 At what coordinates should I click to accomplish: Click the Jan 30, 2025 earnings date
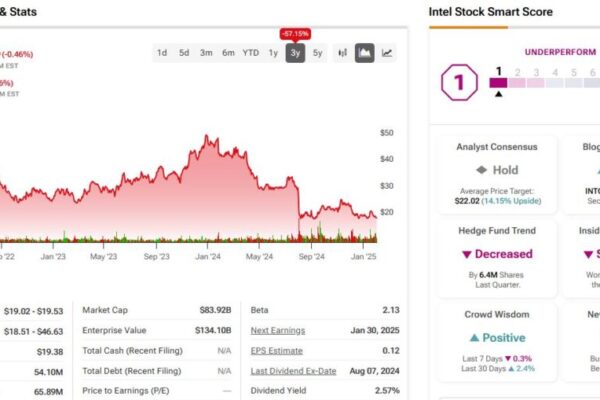point(375,330)
